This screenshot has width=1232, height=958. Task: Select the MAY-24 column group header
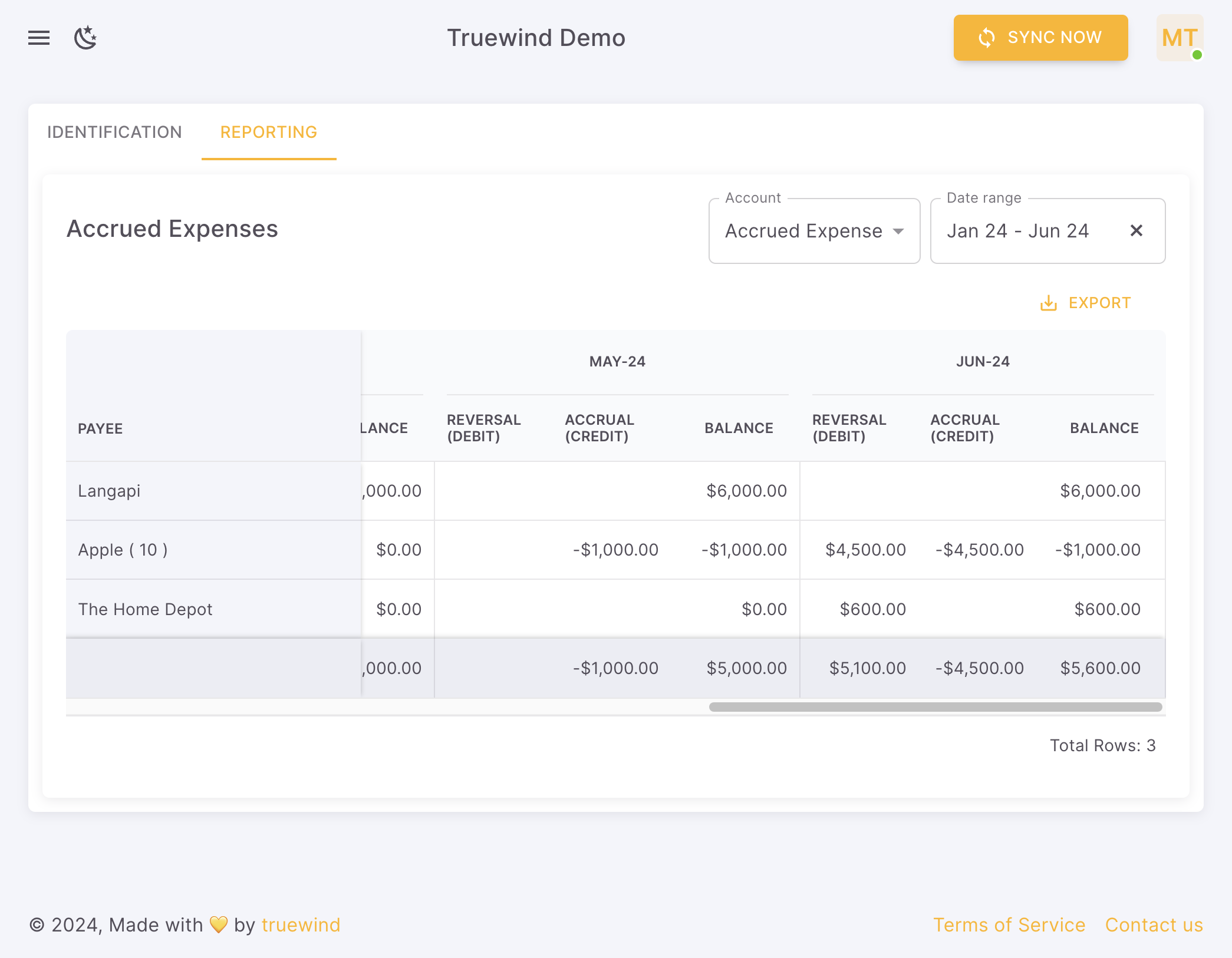pos(617,361)
